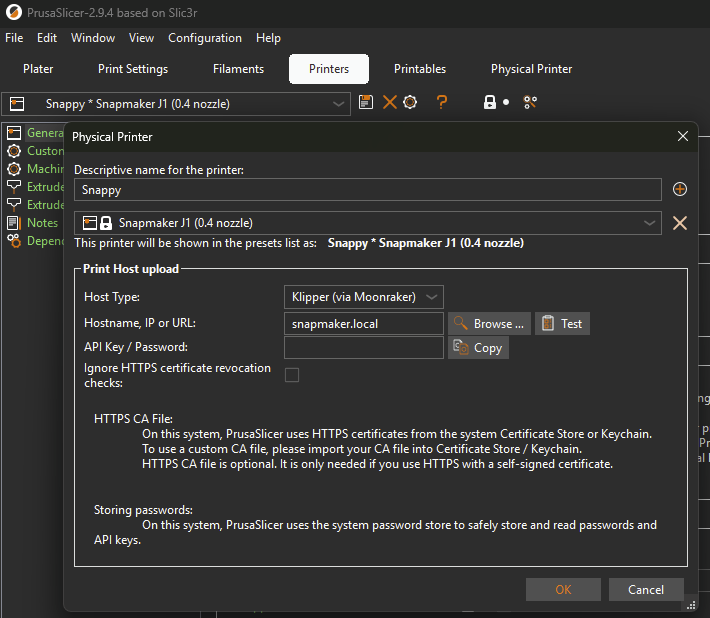Click the add preset plus circle icon
Viewport: 710px width, 618px height.
(680, 189)
